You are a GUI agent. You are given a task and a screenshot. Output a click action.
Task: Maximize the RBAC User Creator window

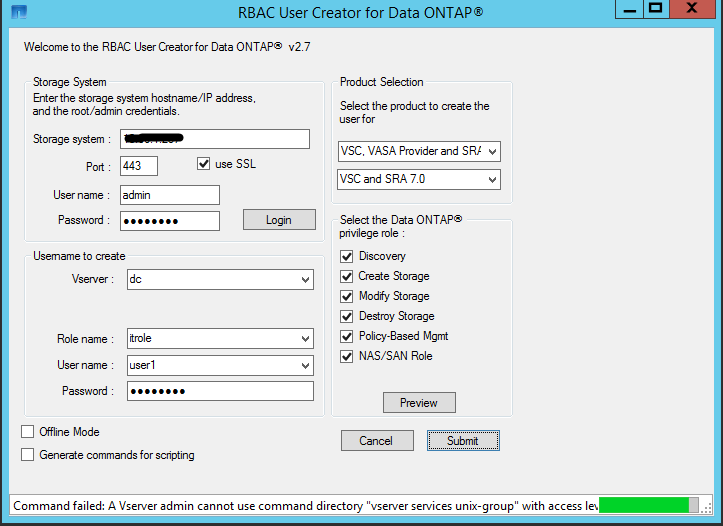[x=656, y=10]
